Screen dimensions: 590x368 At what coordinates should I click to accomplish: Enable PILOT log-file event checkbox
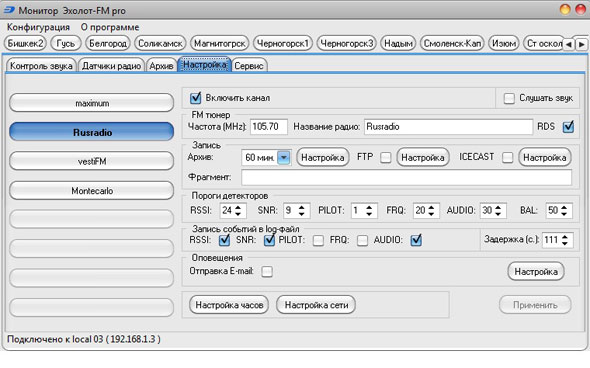point(318,240)
